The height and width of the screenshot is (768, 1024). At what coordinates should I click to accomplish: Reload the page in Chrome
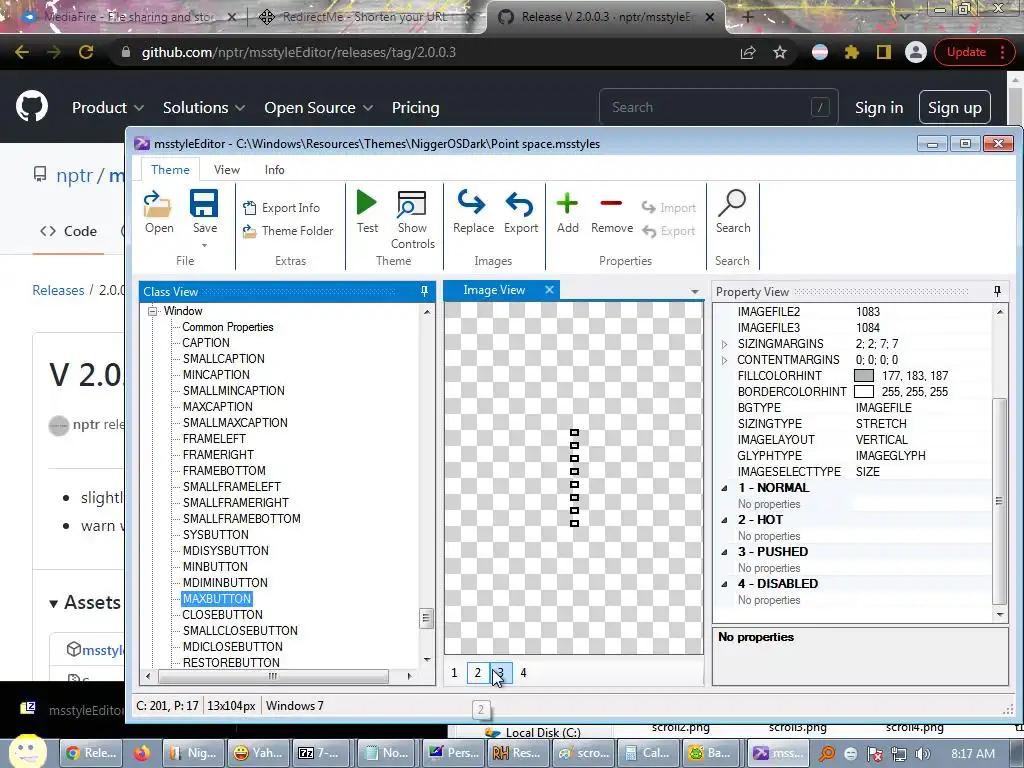click(x=86, y=52)
